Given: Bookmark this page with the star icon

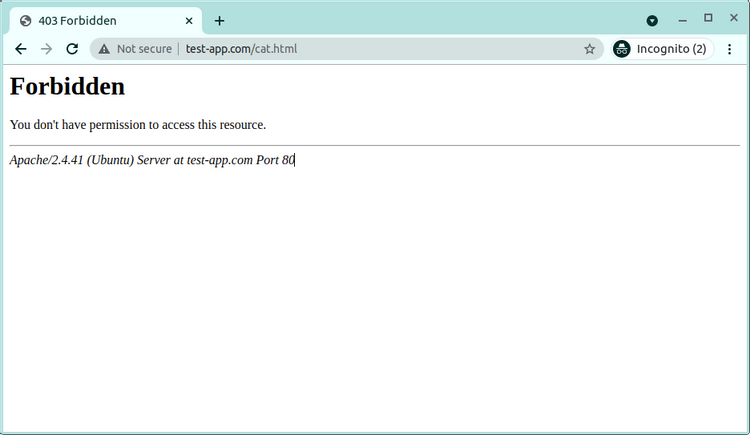Looking at the screenshot, I should pos(589,49).
